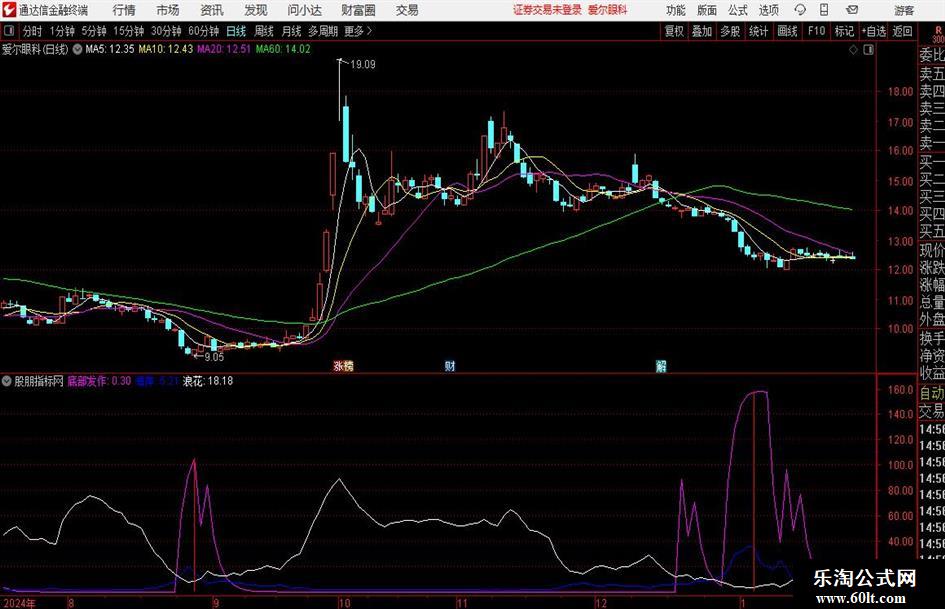This screenshot has height=609, width=945.
Task: Open the 市场 menu
Action: [168, 10]
